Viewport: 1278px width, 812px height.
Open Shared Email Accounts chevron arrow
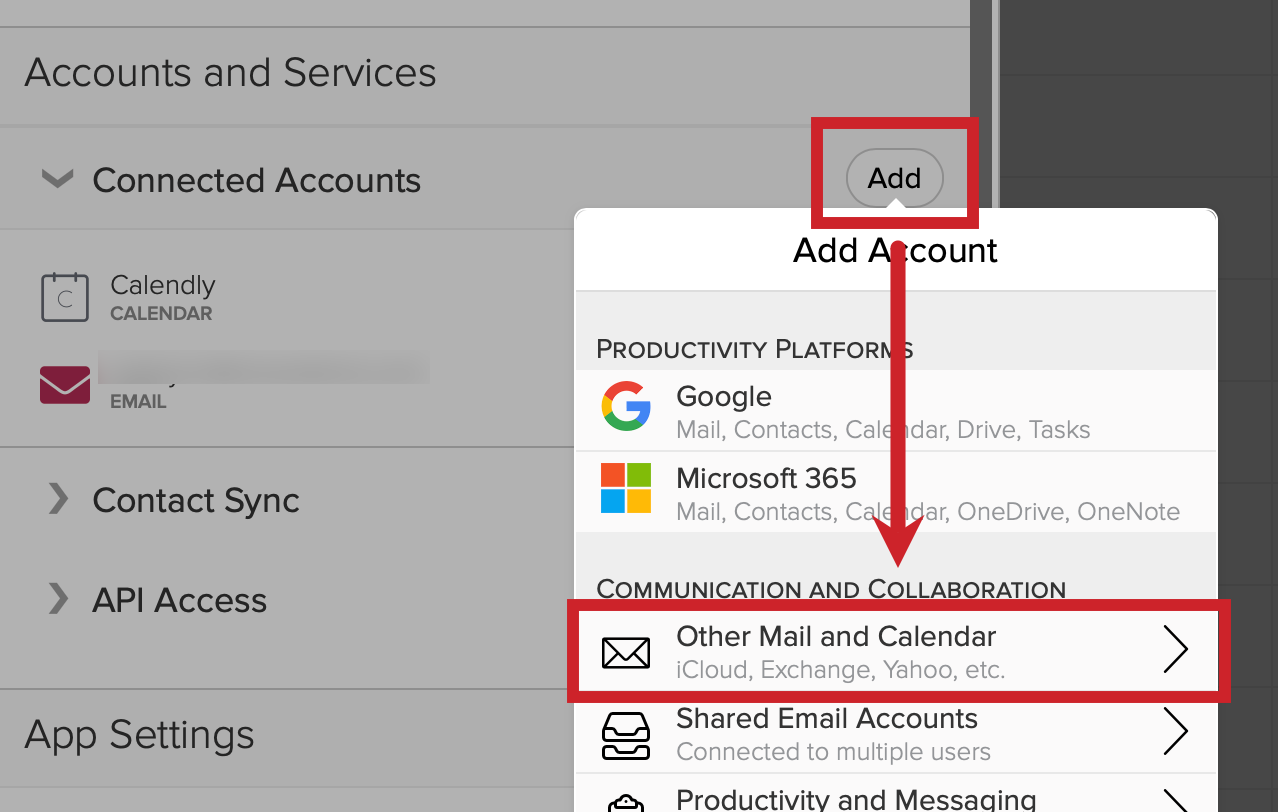pyautogui.click(x=1176, y=733)
